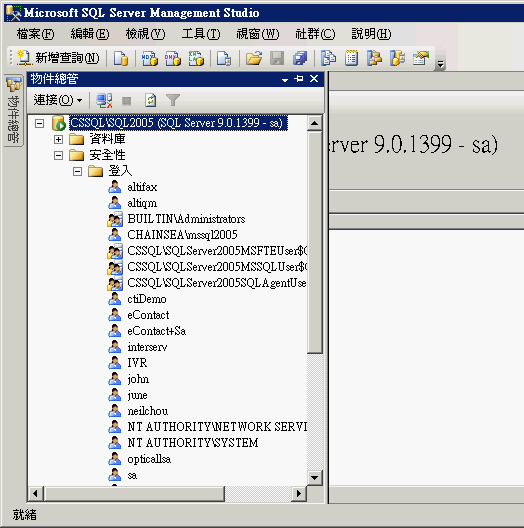Select the interserv login
The image size is (524, 528).
point(147,347)
